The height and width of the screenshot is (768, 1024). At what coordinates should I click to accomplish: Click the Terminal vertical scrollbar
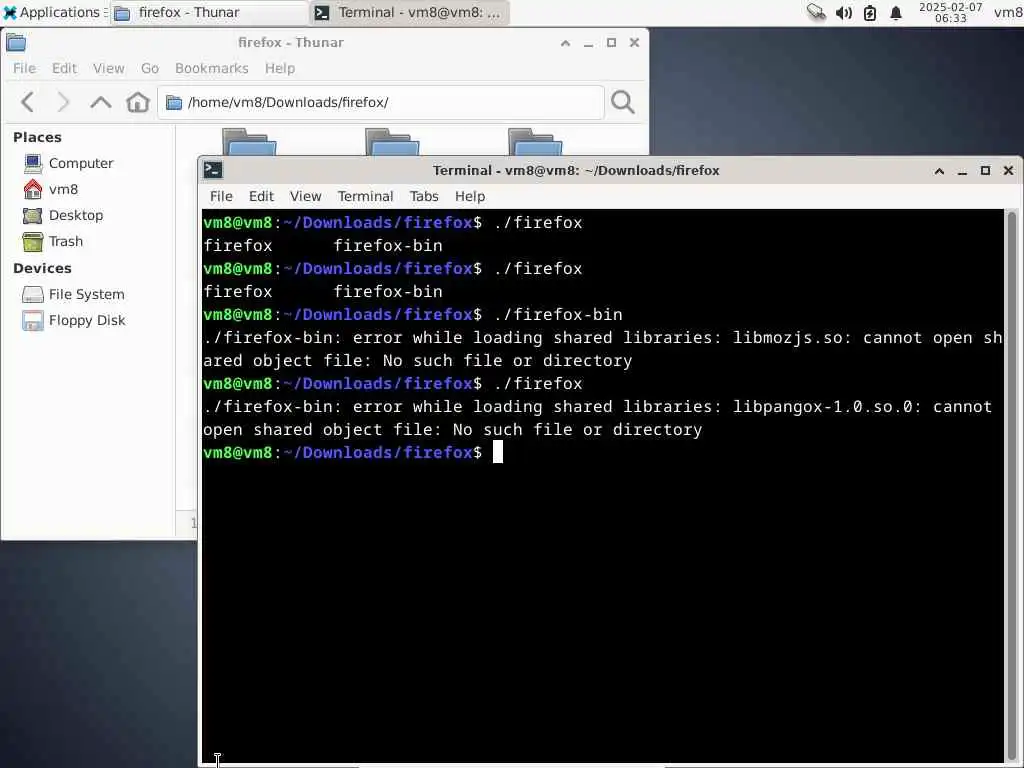click(x=1012, y=485)
